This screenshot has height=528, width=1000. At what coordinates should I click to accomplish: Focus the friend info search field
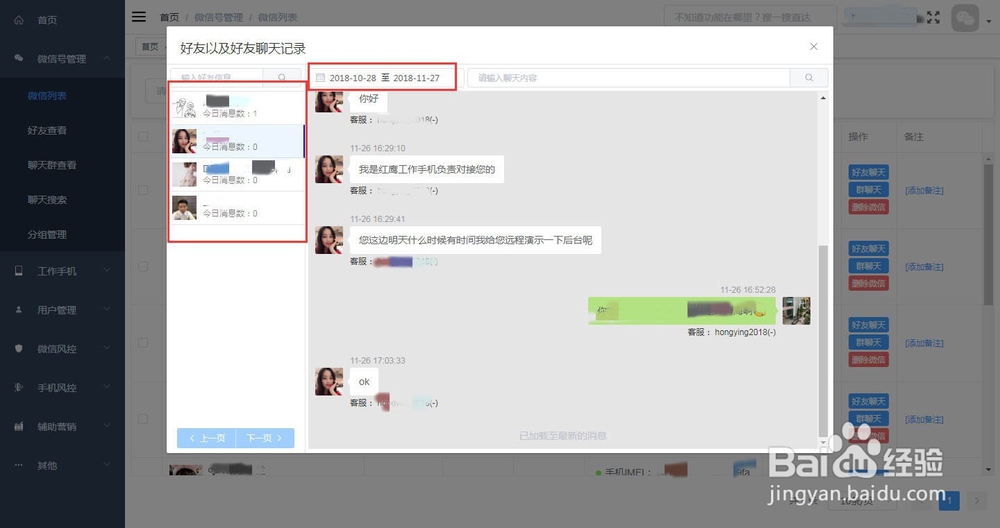point(216,77)
